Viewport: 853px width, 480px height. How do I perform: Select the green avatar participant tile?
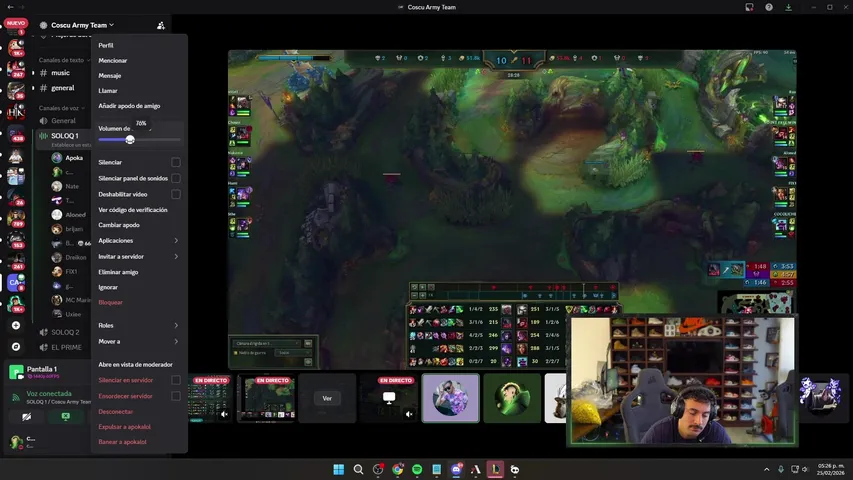coord(512,398)
